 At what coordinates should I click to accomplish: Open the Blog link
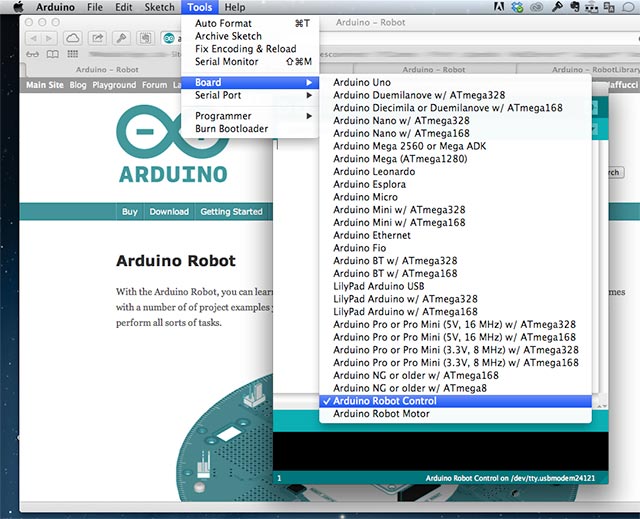(x=78, y=85)
